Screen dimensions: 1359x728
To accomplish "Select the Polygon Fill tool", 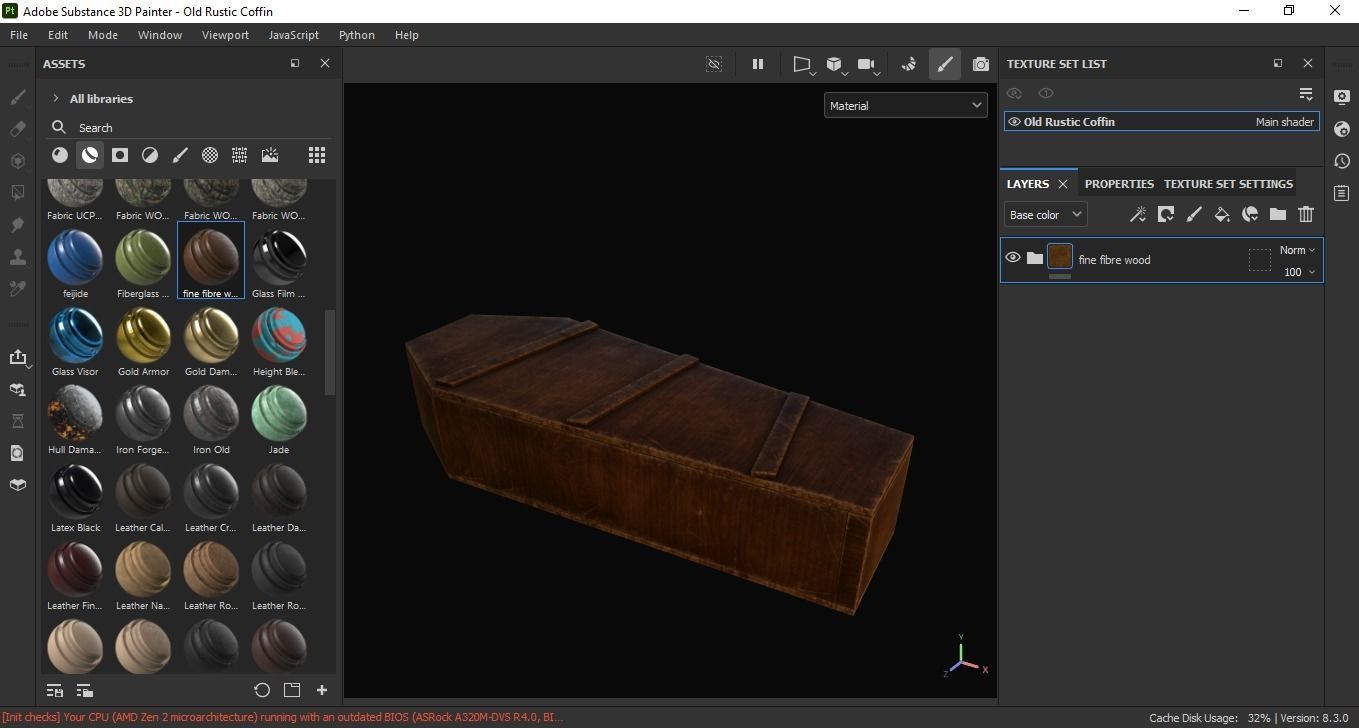I will 18,193.
